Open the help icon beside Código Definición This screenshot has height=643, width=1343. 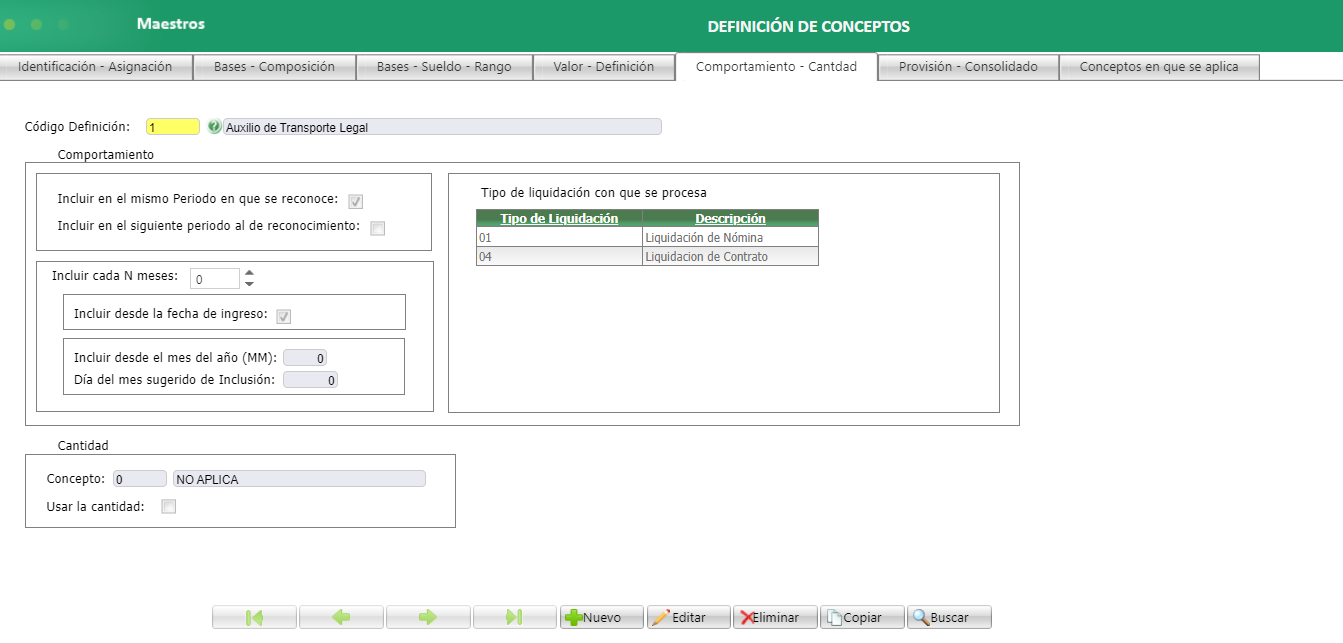coord(213,126)
